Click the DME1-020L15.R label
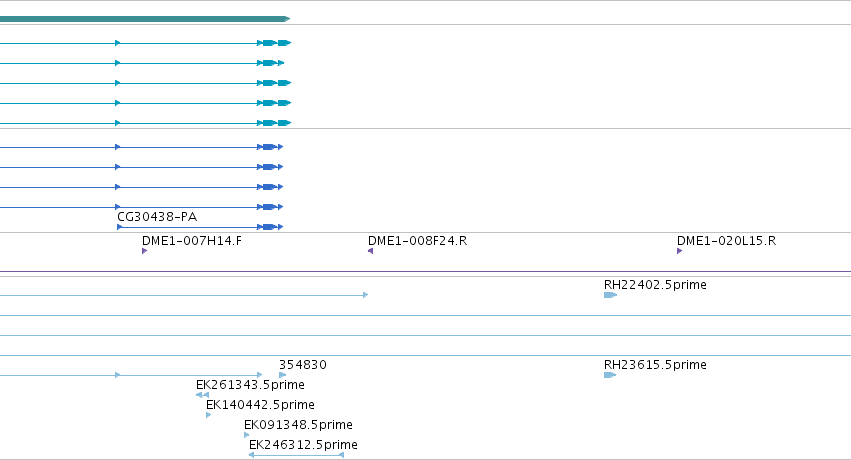Viewport: 851px width, 460px height. pyautogui.click(x=726, y=241)
